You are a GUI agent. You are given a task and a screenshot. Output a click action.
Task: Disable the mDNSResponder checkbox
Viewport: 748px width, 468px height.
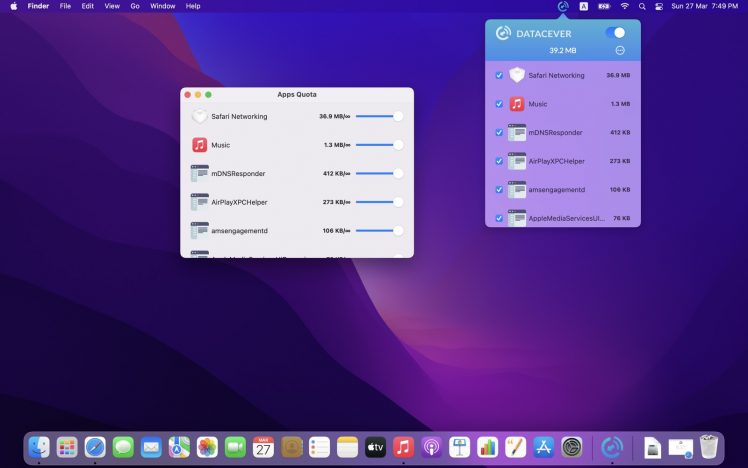(499, 132)
